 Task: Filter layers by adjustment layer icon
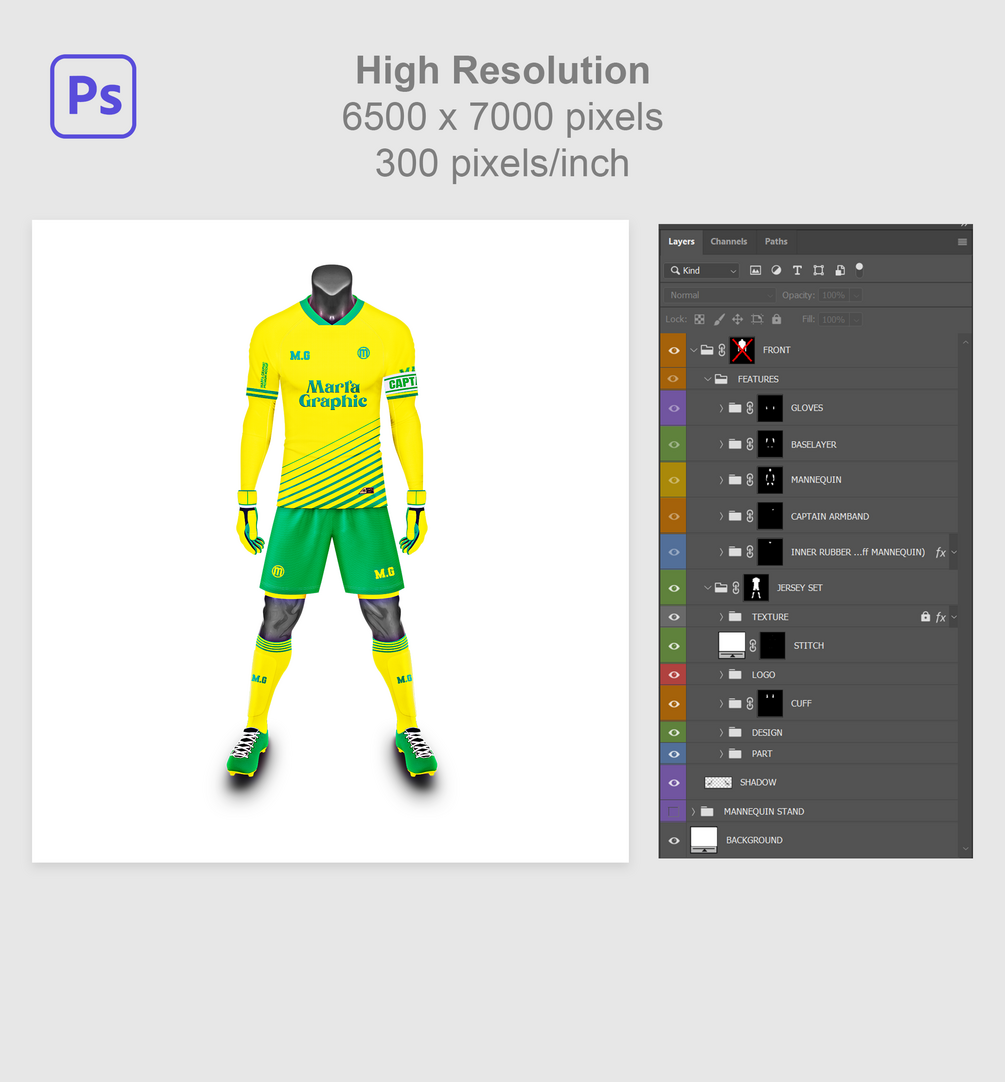(x=777, y=270)
